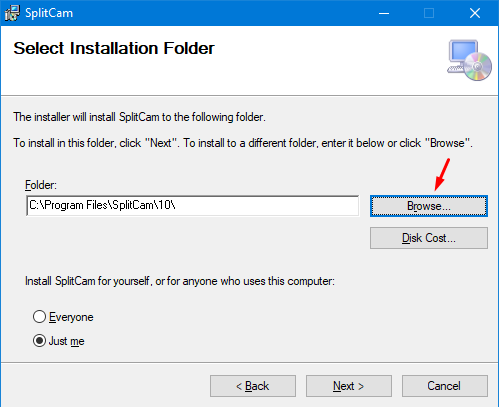Click the greyed-out maximize window button
The image size is (499, 407).
429,13
